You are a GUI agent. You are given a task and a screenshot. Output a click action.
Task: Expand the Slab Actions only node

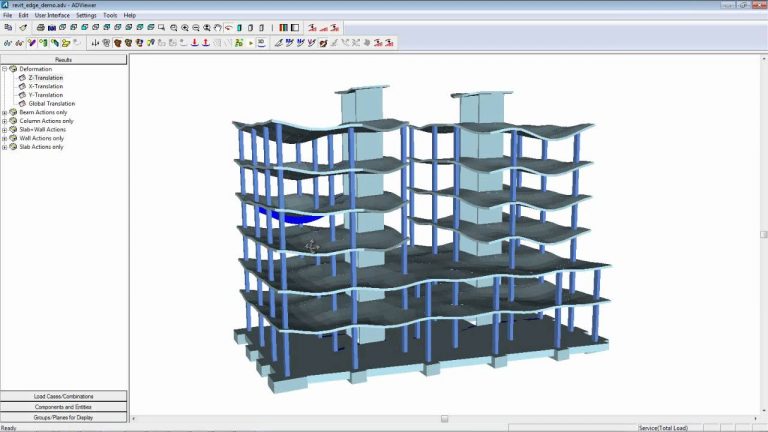point(4,147)
